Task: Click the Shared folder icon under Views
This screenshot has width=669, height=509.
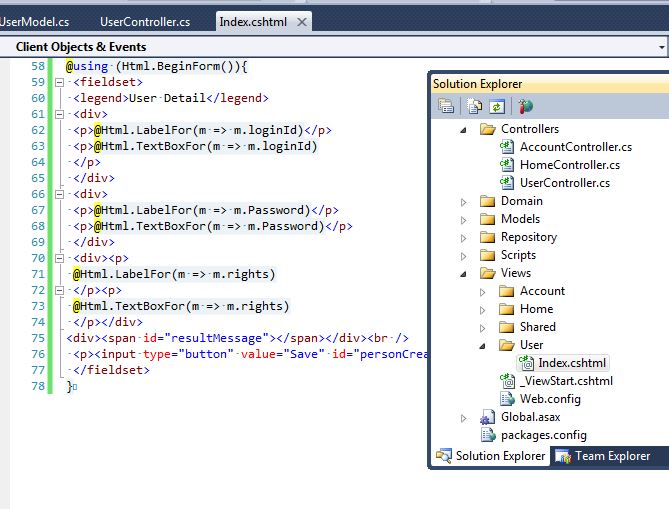Action: (506, 327)
